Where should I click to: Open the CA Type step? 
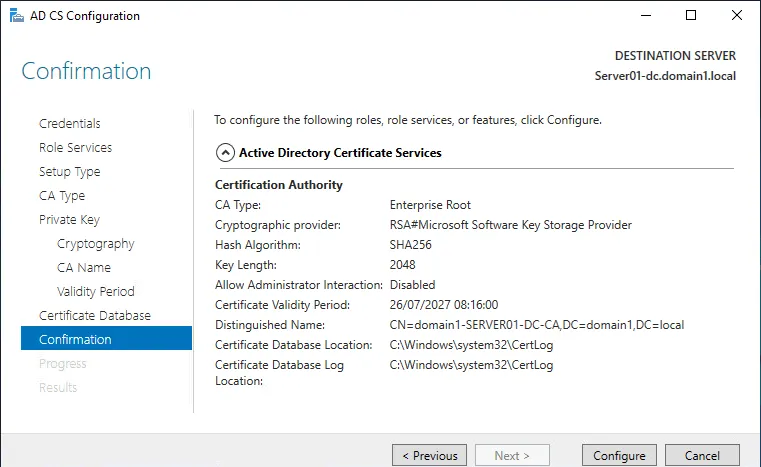point(62,196)
